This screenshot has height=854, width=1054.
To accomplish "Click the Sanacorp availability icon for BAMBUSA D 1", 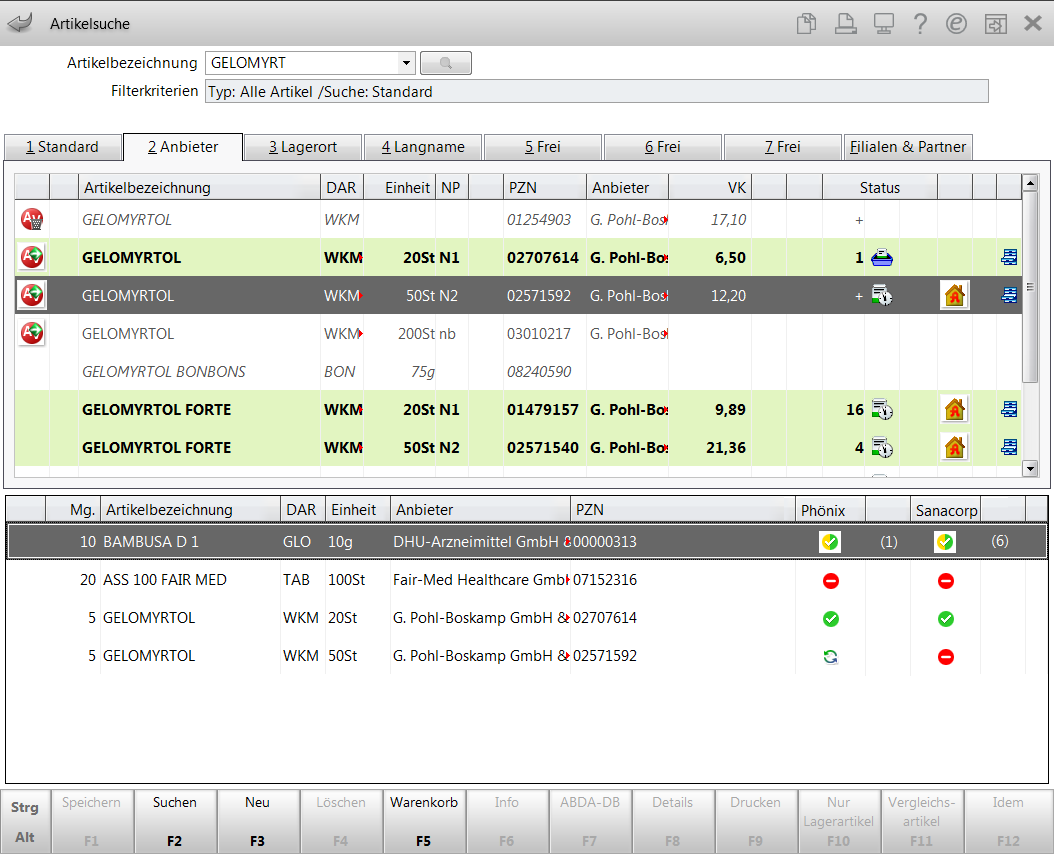I will [x=945, y=542].
